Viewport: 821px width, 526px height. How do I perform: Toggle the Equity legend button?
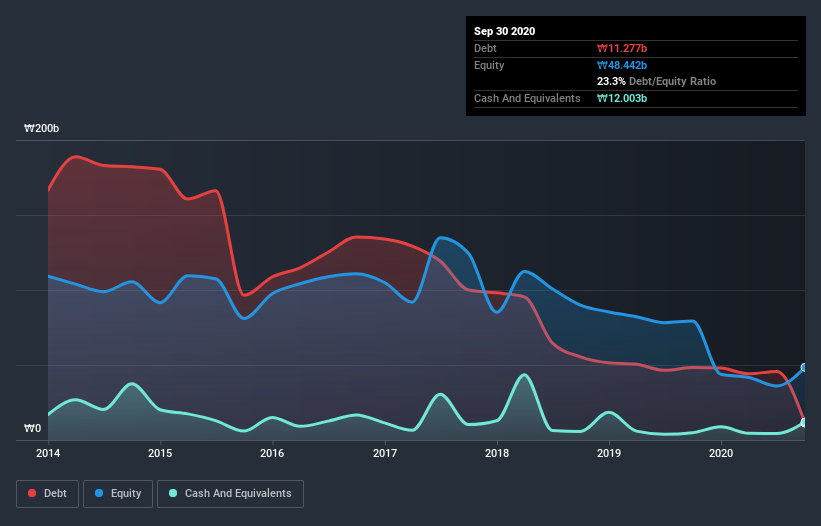click(118, 494)
